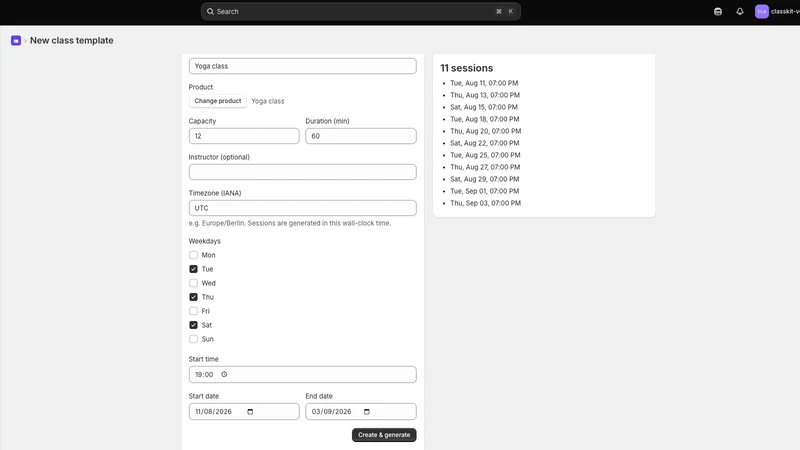
Task: Select session Sat, Aug 22, 07:00 PM
Action: pos(485,143)
